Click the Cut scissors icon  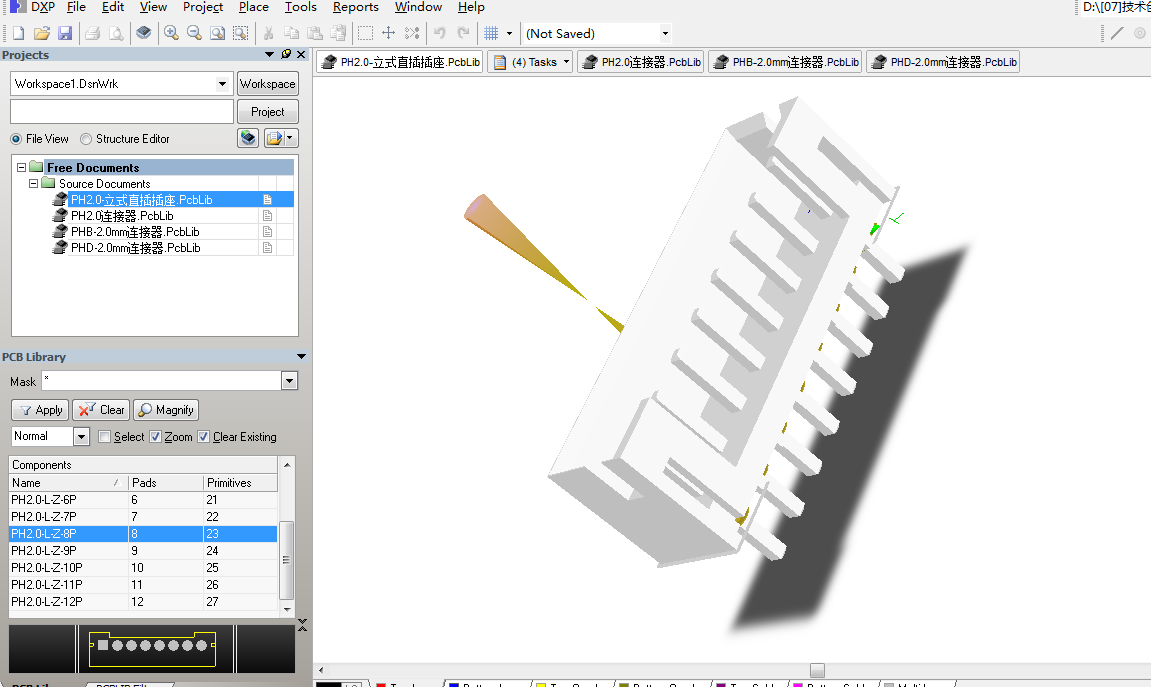click(x=268, y=33)
